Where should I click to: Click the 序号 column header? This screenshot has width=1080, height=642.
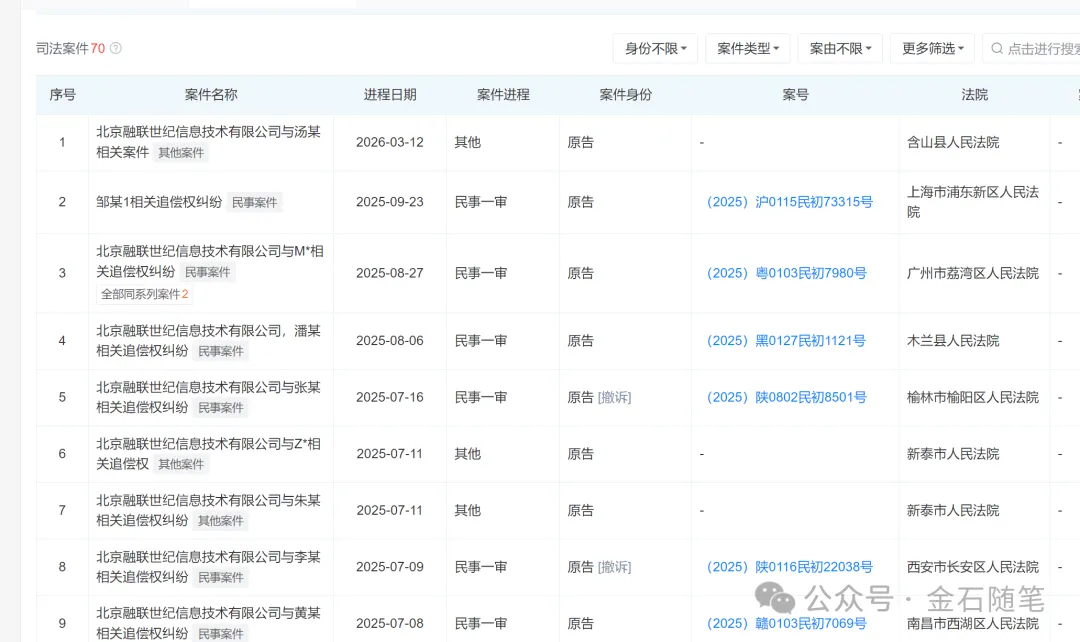click(63, 95)
